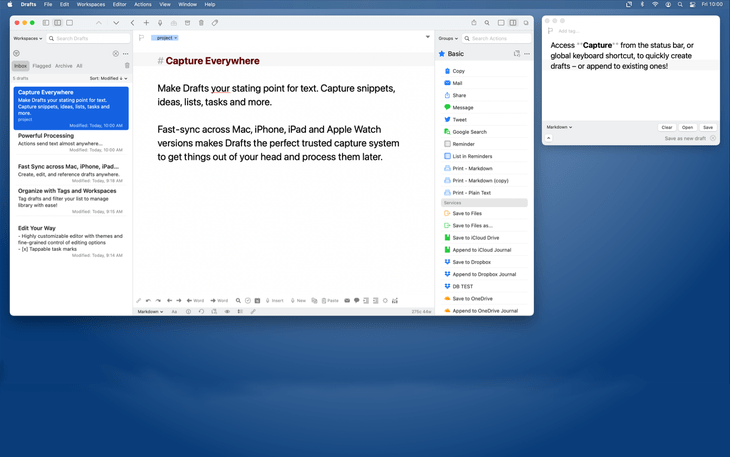Start dictation with the toolbar microphone icon
The height and width of the screenshot is (457, 730).
pyautogui.click(x=160, y=23)
